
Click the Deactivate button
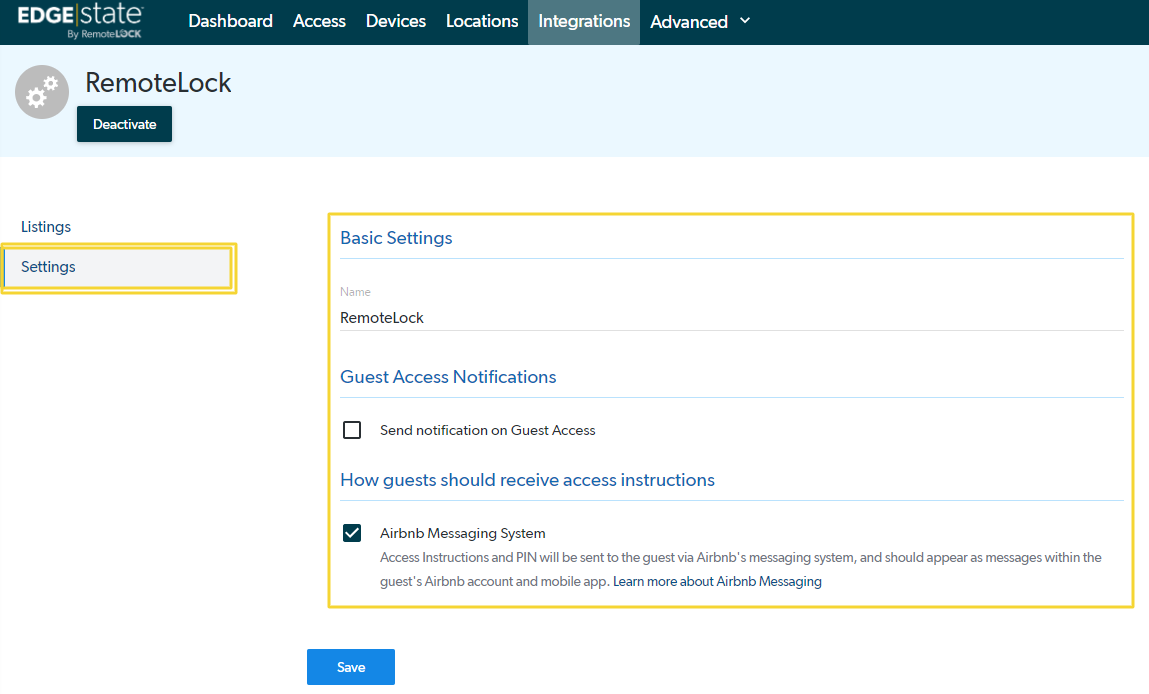point(125,124)
